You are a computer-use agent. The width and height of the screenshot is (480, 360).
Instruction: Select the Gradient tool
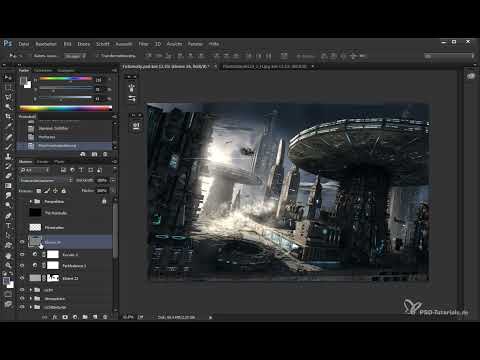(8, 186)
